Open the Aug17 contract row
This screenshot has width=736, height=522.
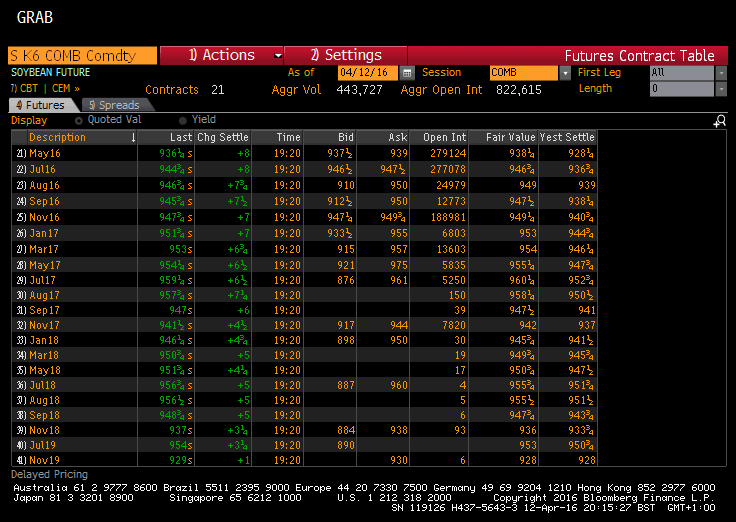(x=304, y=295)
